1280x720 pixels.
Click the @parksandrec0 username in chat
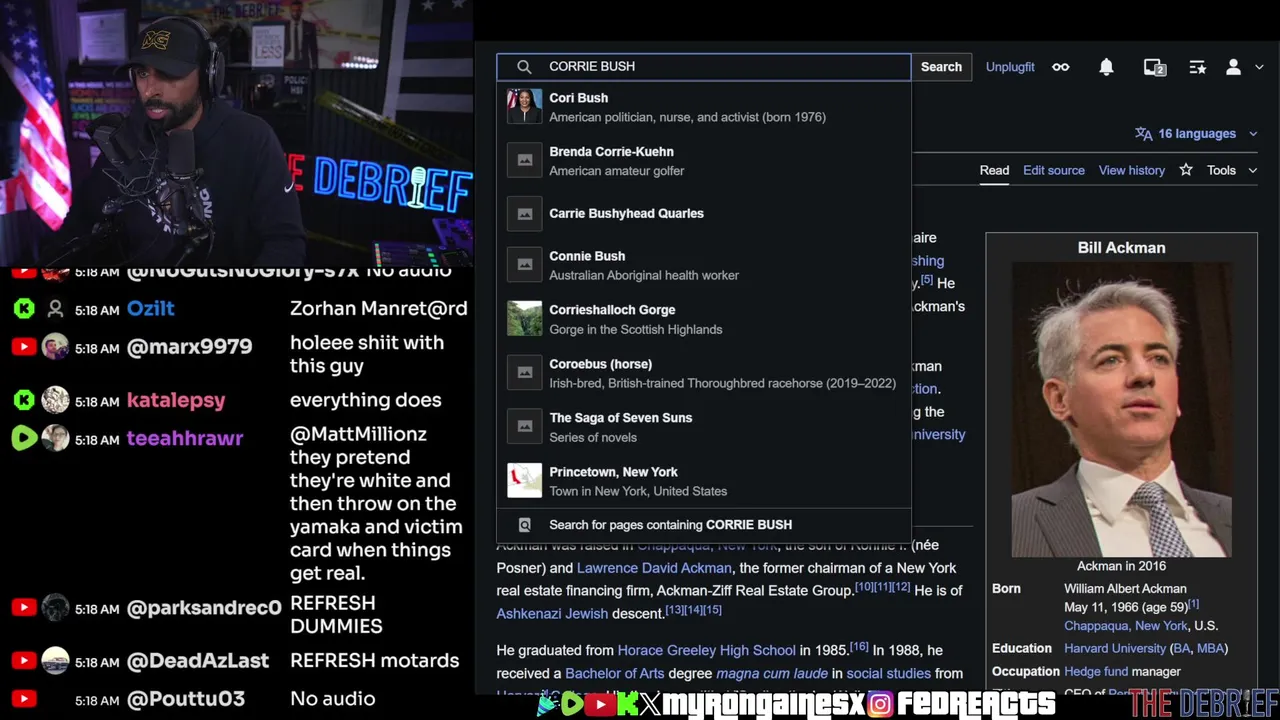pyautogui.click(x=204, y=608)
